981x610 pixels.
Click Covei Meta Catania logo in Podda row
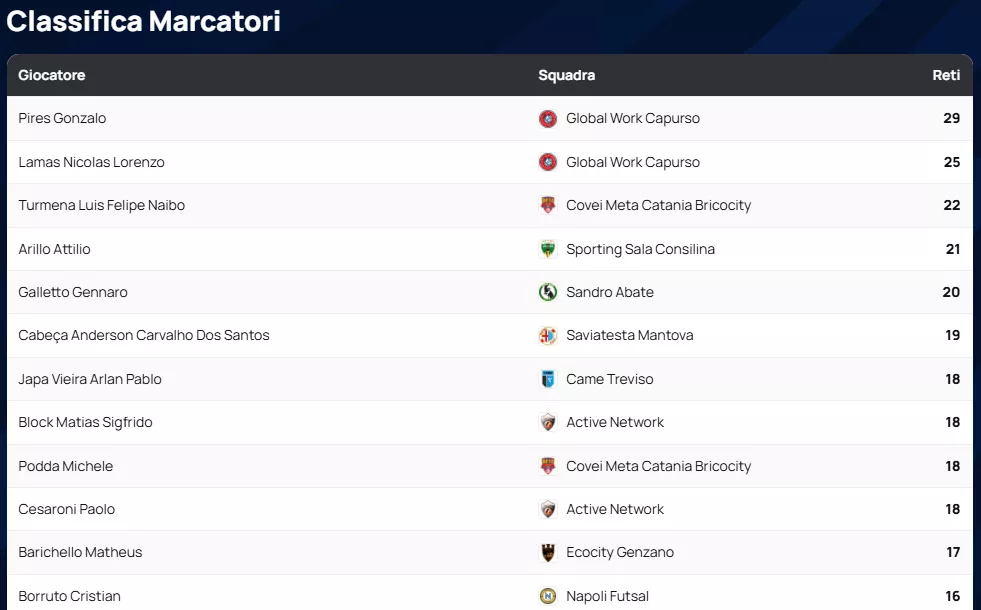point(547,466)
